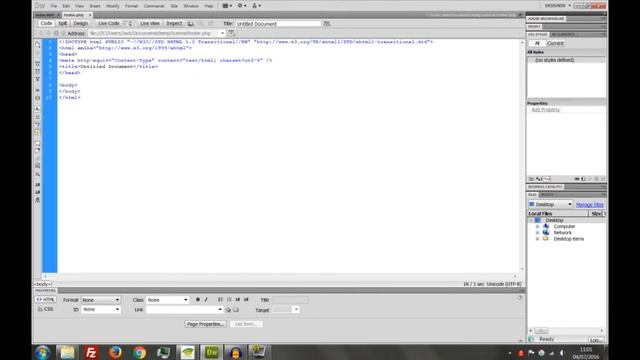
Task: Click the Browse for File folder icon
Action: (236, 310)
